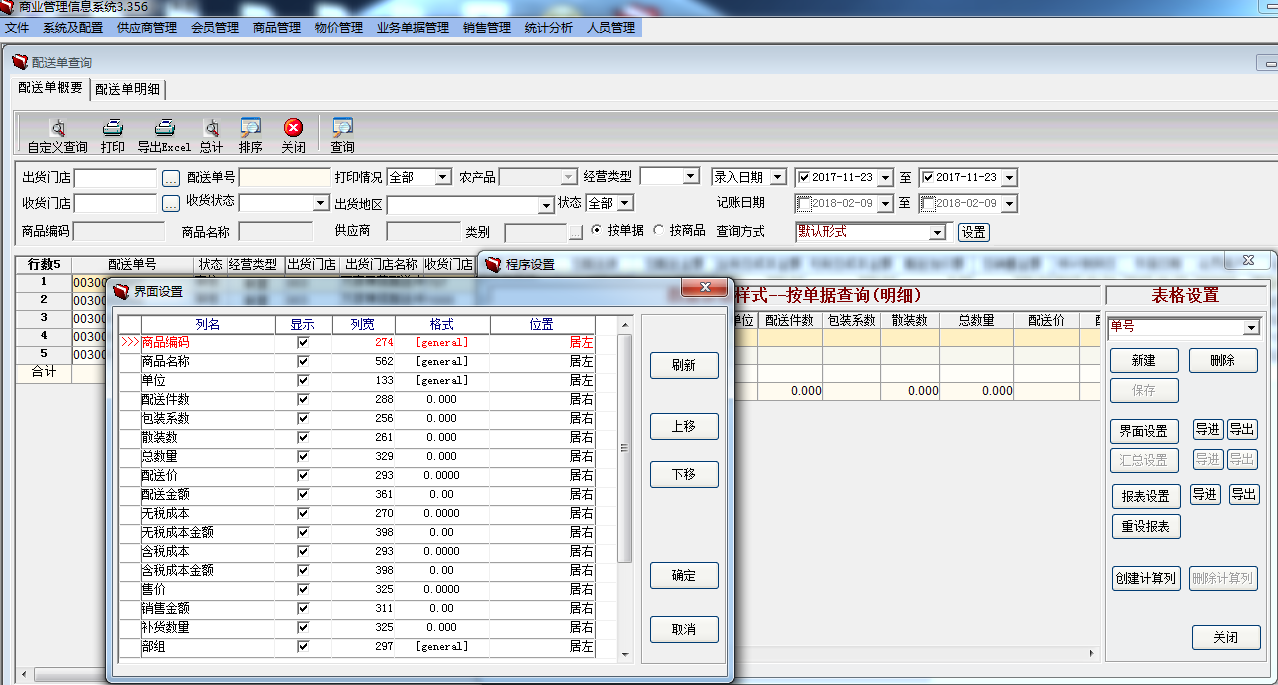Screen dimensions: 1278x685
Task: Open the 2017-11-23 end date dropdown
Action: coord(1009,178)
